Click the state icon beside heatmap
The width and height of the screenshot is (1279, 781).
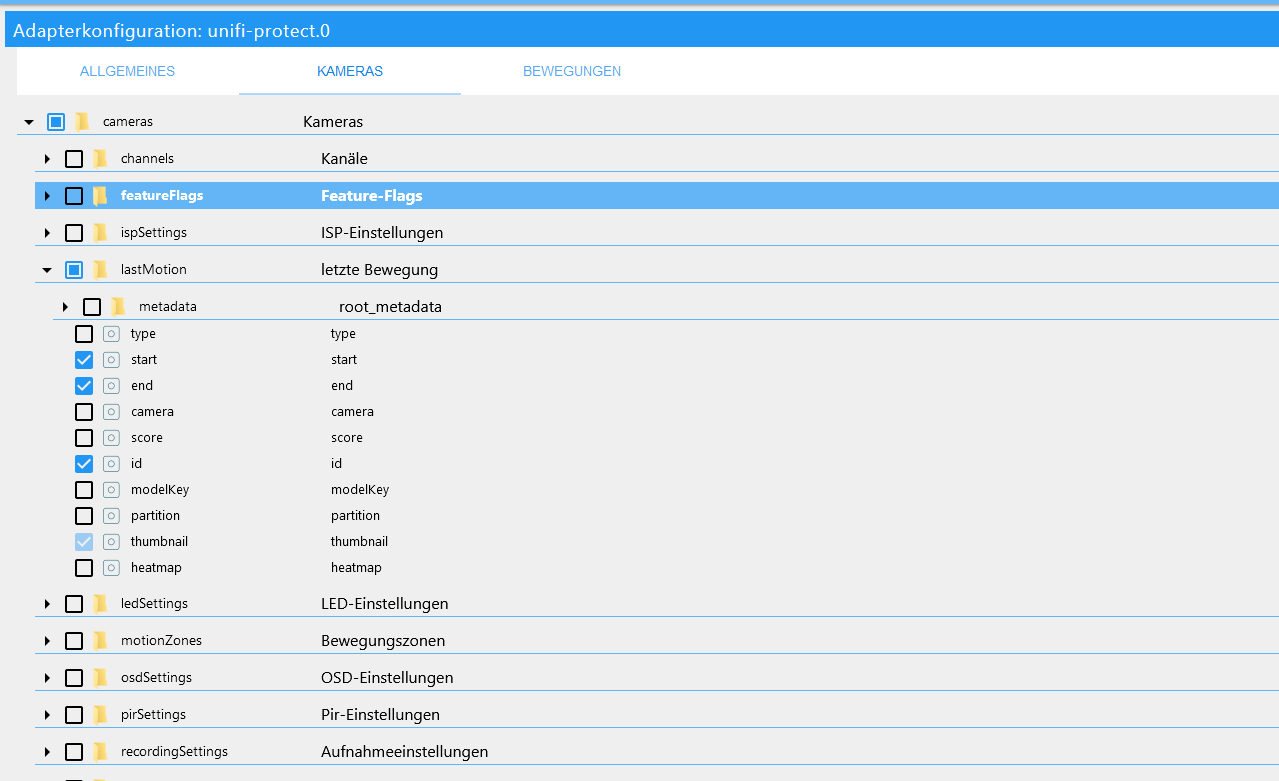tap(111, 568)
